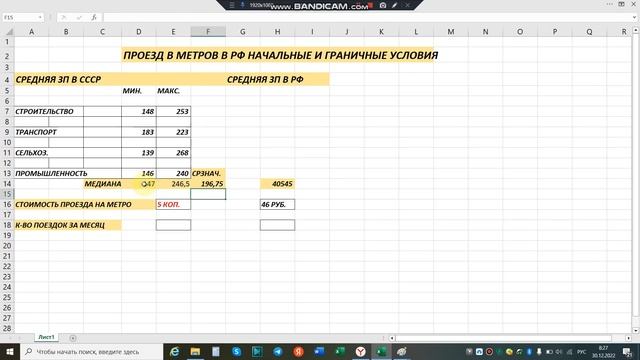Screen dimensions: 640x360
Task: Click cell with value 196,75
Action: point(208,184)
